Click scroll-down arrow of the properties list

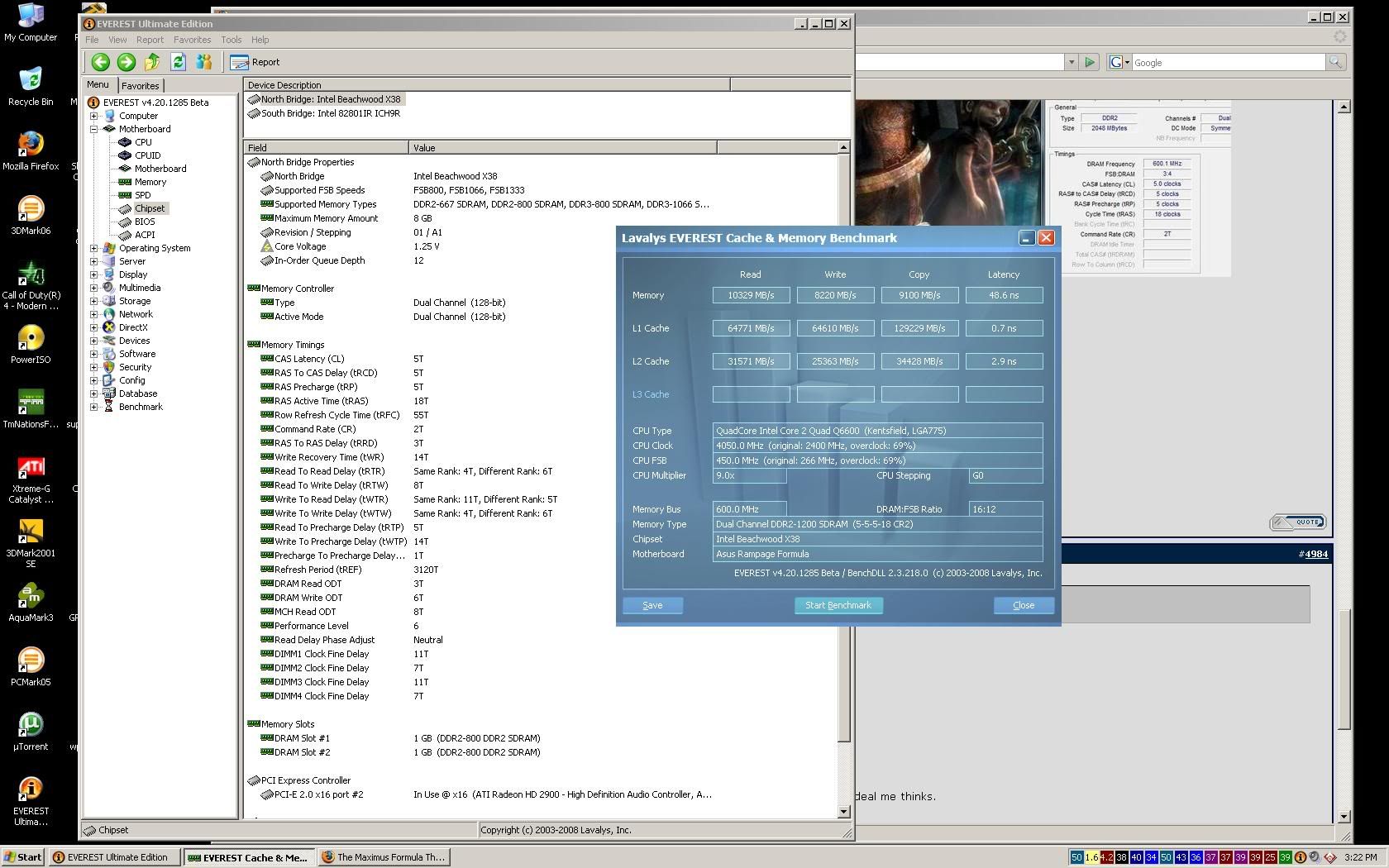pyautogui.click(x=844, y=812)
